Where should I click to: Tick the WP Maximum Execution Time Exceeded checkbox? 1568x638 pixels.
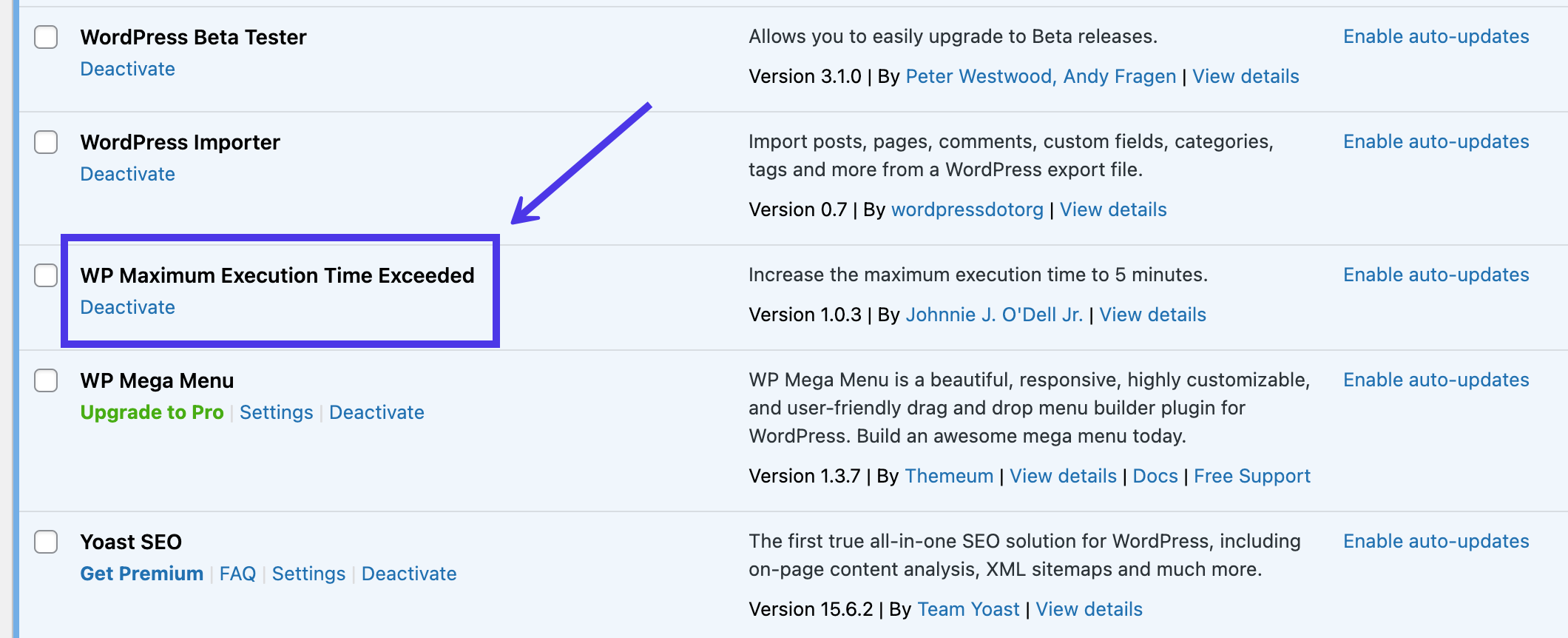[46, 275]
